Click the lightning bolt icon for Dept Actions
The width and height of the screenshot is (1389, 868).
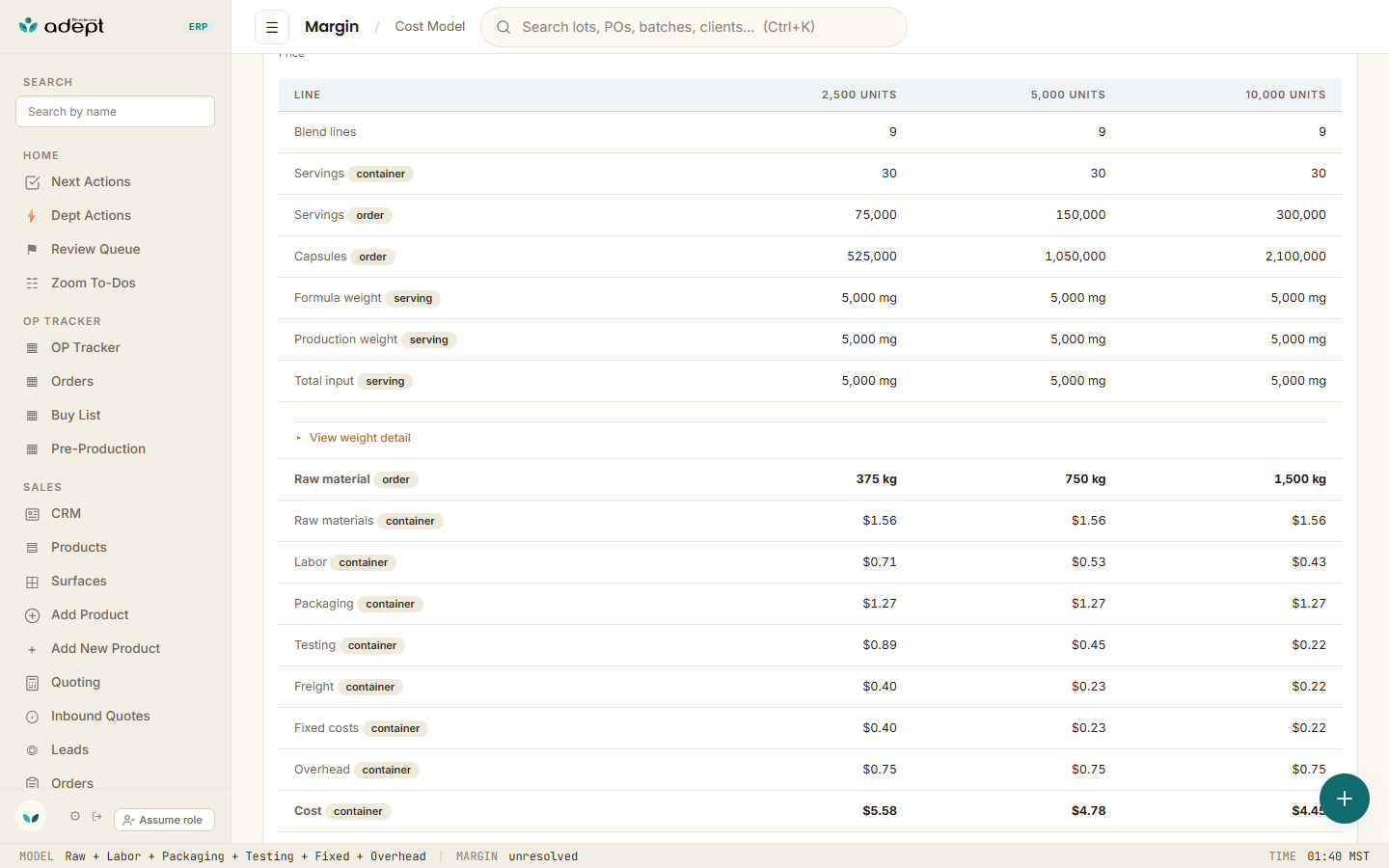point(32,216)
